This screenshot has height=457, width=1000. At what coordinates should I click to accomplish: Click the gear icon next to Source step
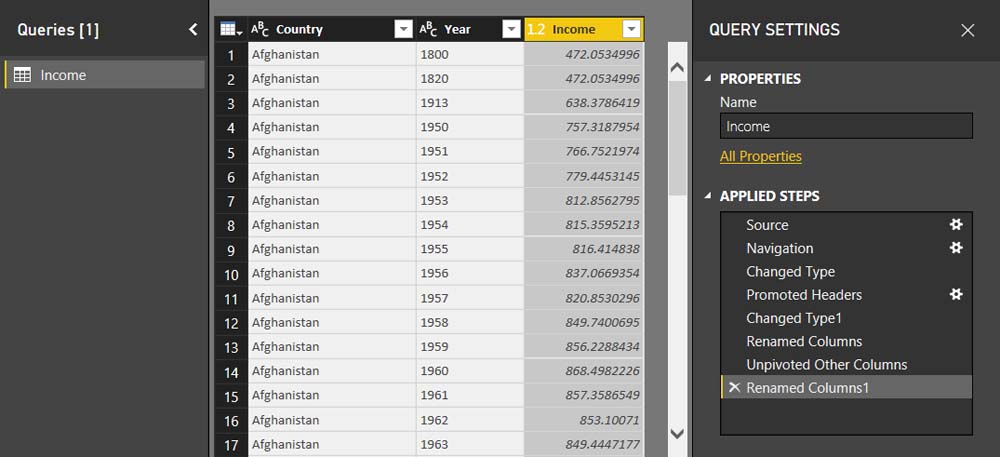[955, 225]
